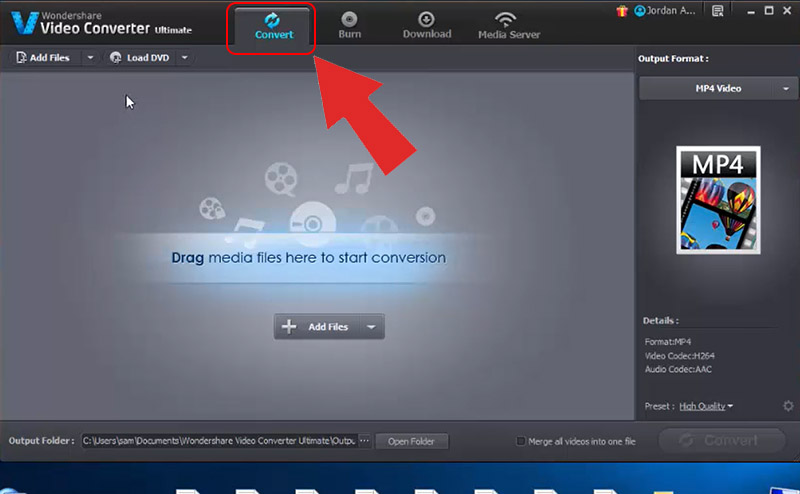Screen dimensions: 800x494
Task: Go to the Download tab
Action: [427, 25]
